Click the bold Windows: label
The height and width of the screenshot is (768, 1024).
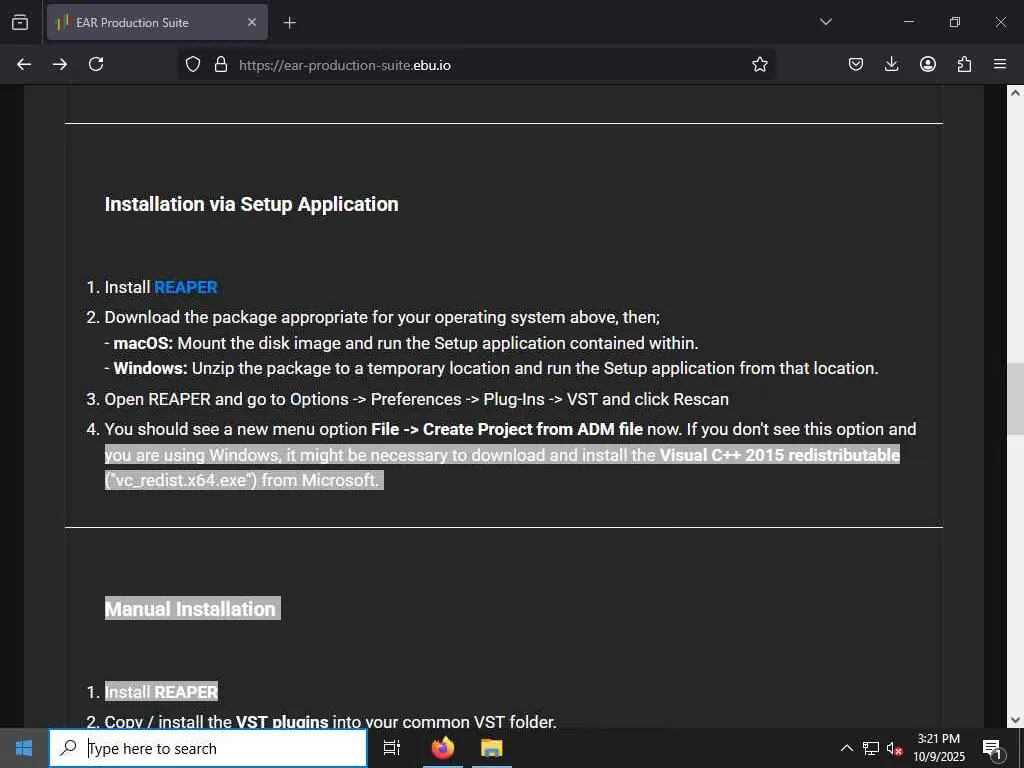coord(151,368)
